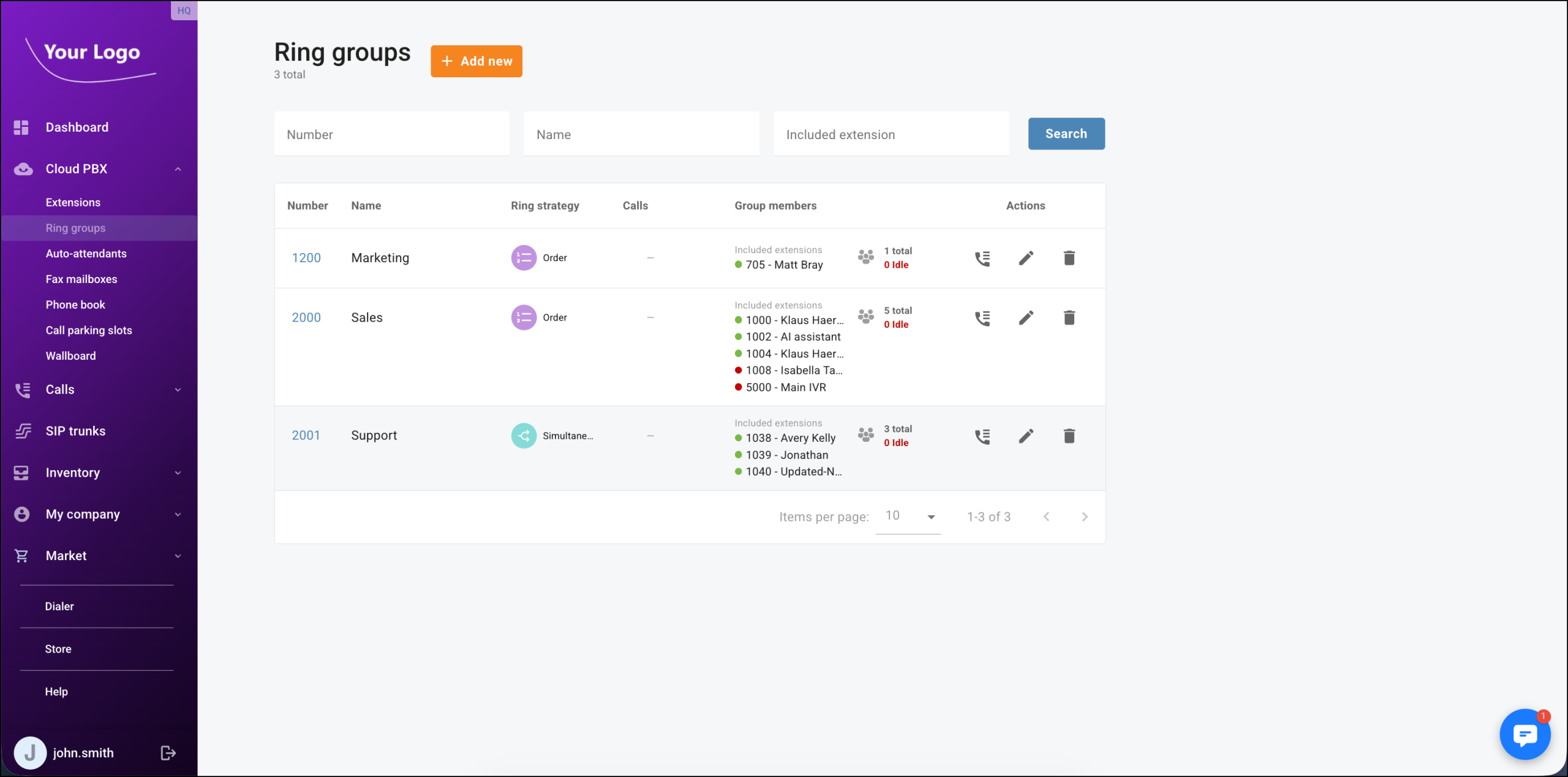The width and height of the screenshot is (1568, 777).
Task: Expand the Calls sidebar section
Action: tap(178, 390)
